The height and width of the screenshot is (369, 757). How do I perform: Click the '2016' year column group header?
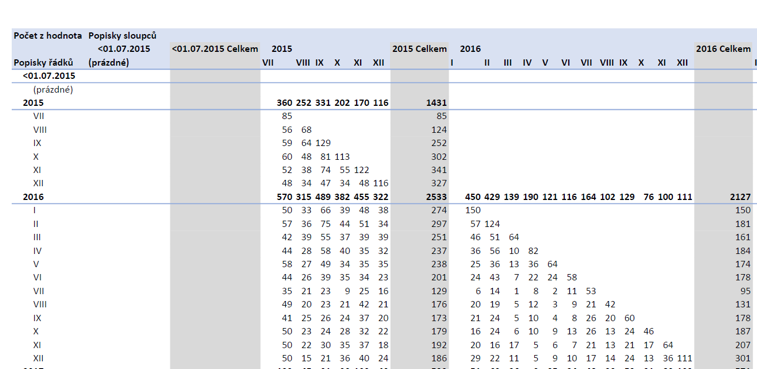[470, 49]
